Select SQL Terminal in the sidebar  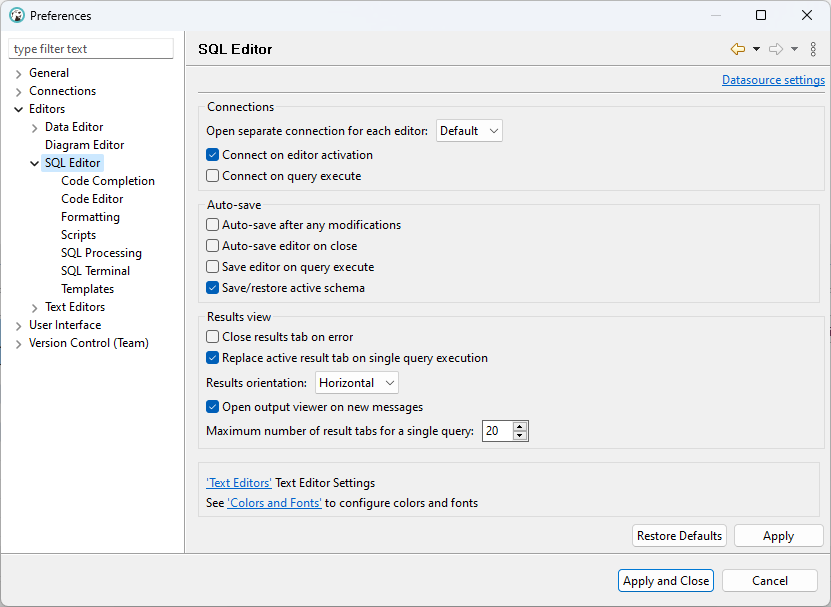[x=95, y=270]
